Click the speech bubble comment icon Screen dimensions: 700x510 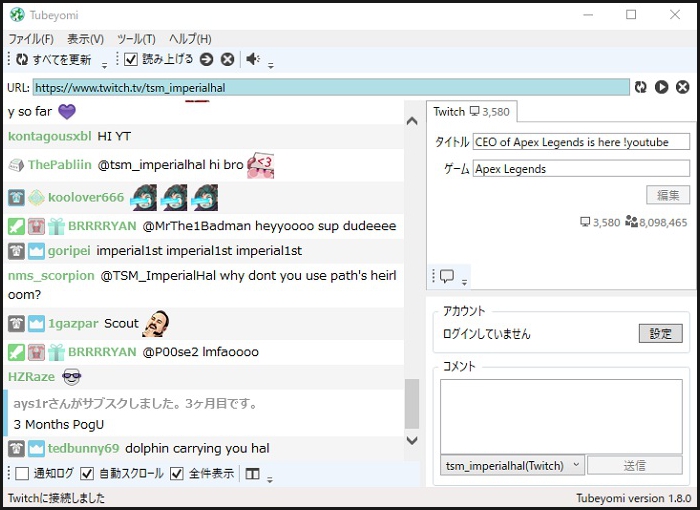447,276
